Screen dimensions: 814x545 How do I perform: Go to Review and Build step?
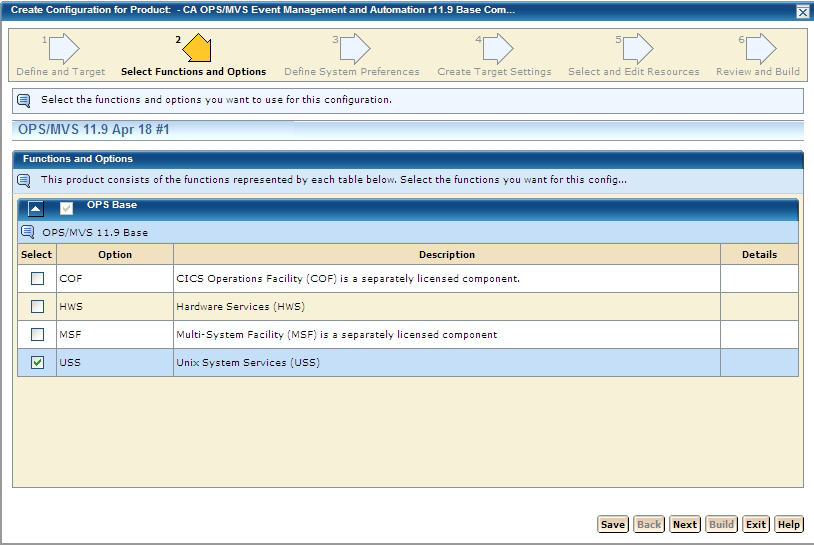758,72
